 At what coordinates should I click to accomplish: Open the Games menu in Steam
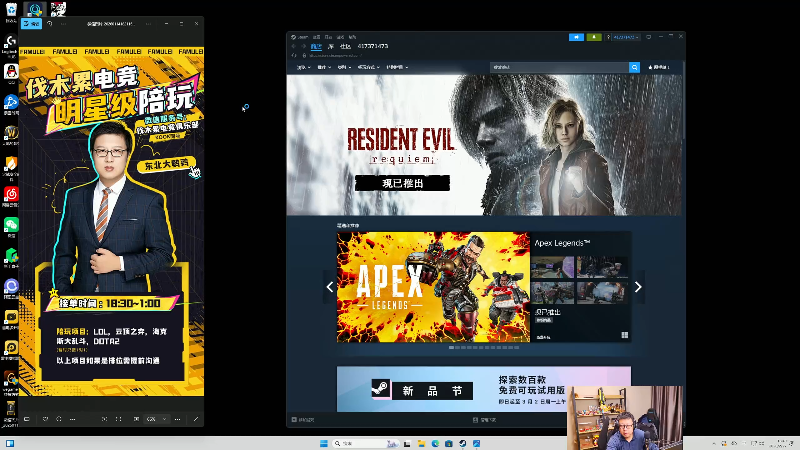click(340, 37)
